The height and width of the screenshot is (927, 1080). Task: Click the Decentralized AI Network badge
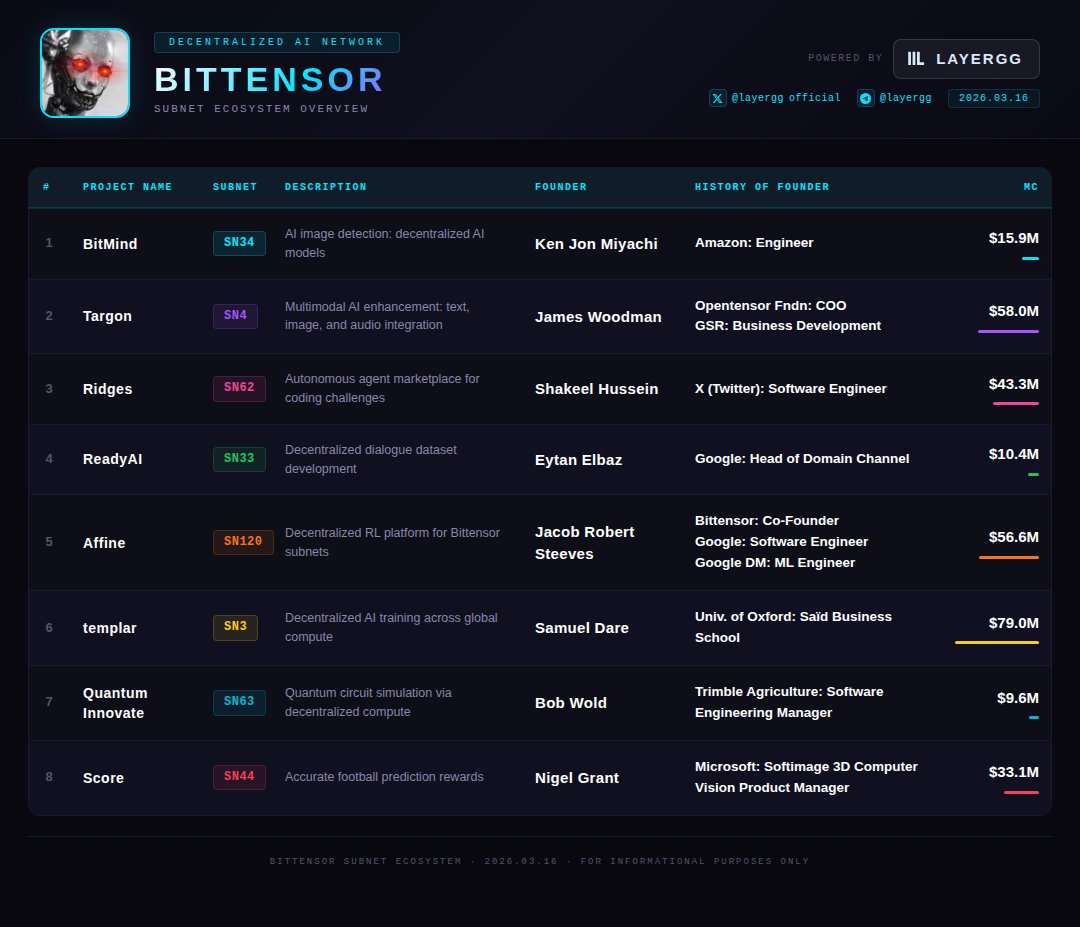click(x=276, y=42)
